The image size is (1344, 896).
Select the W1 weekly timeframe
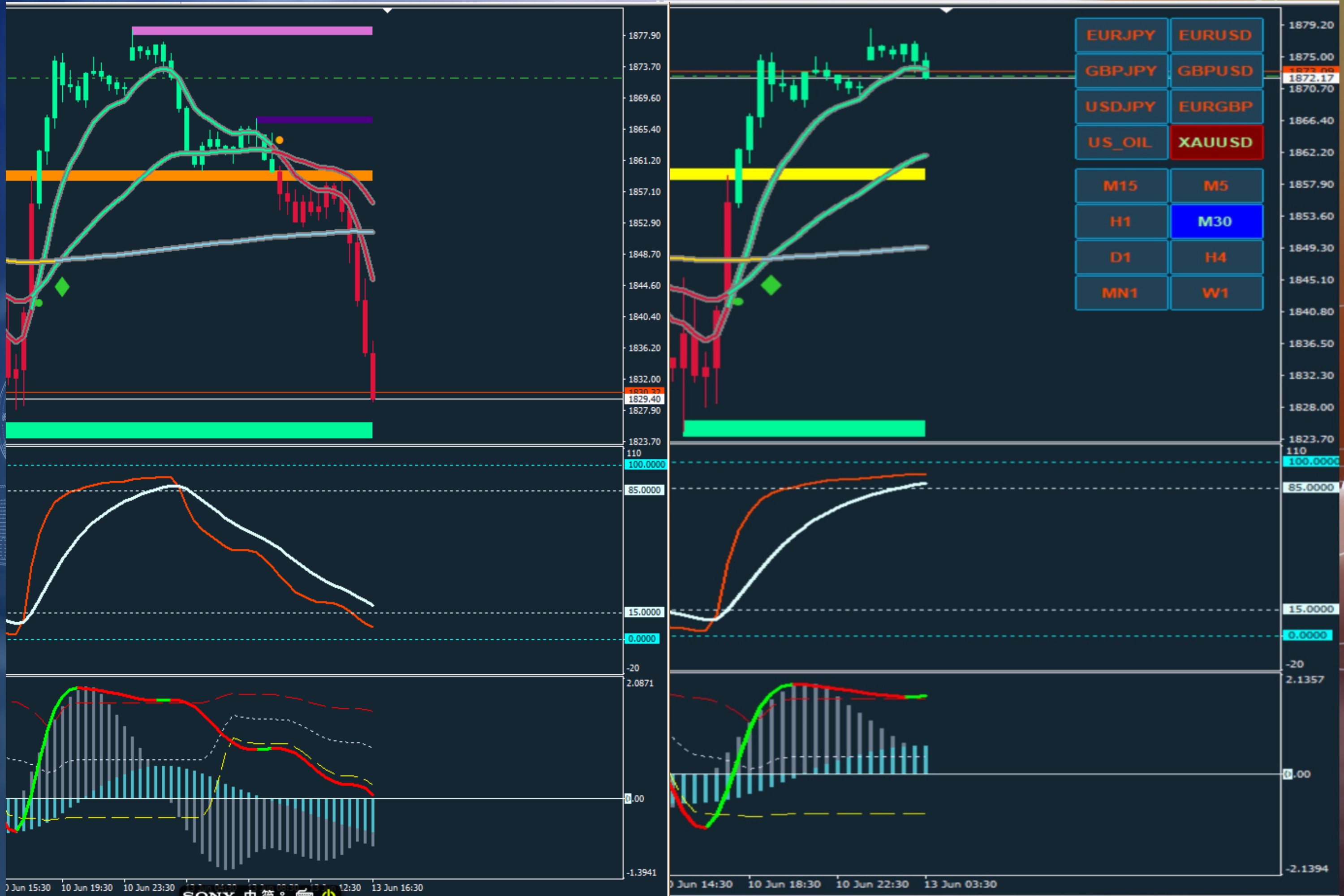point(1215,293)
